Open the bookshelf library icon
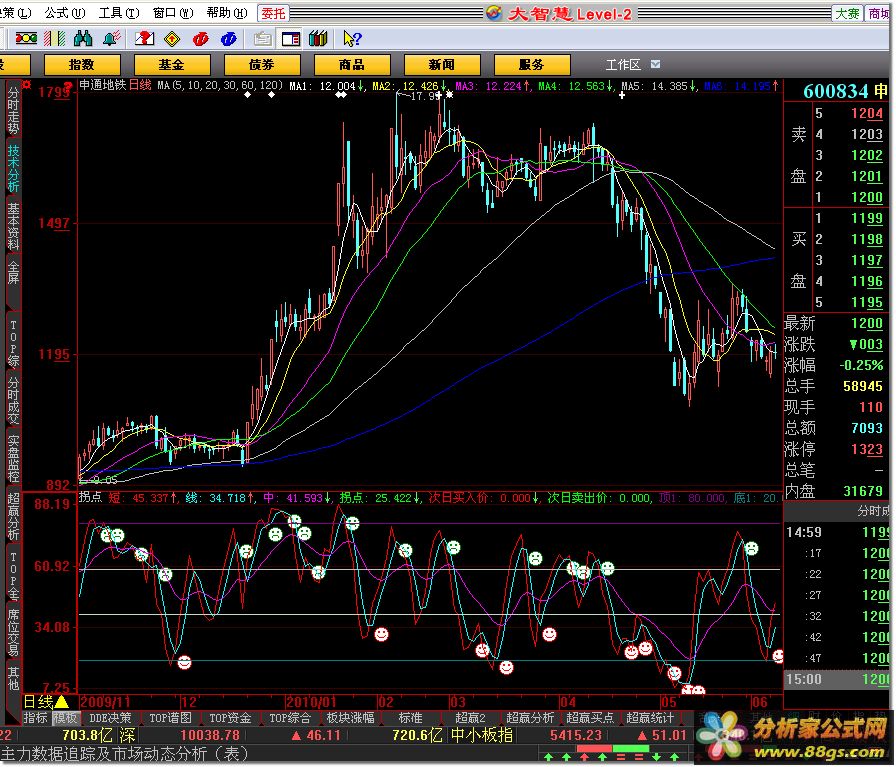 pos(318,38)
